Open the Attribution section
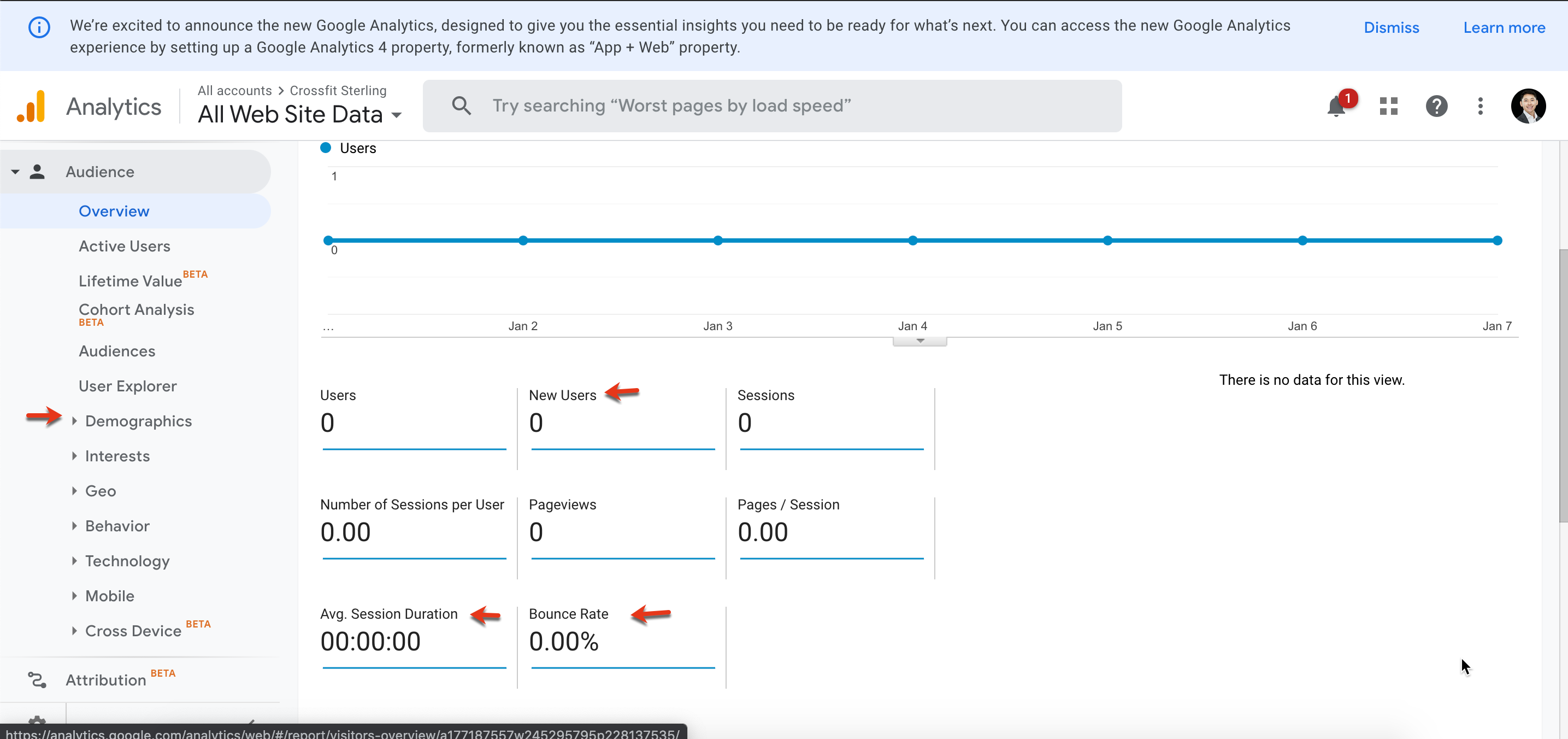1568x739 pixels. pyautogui.click(x=106, y=679)
